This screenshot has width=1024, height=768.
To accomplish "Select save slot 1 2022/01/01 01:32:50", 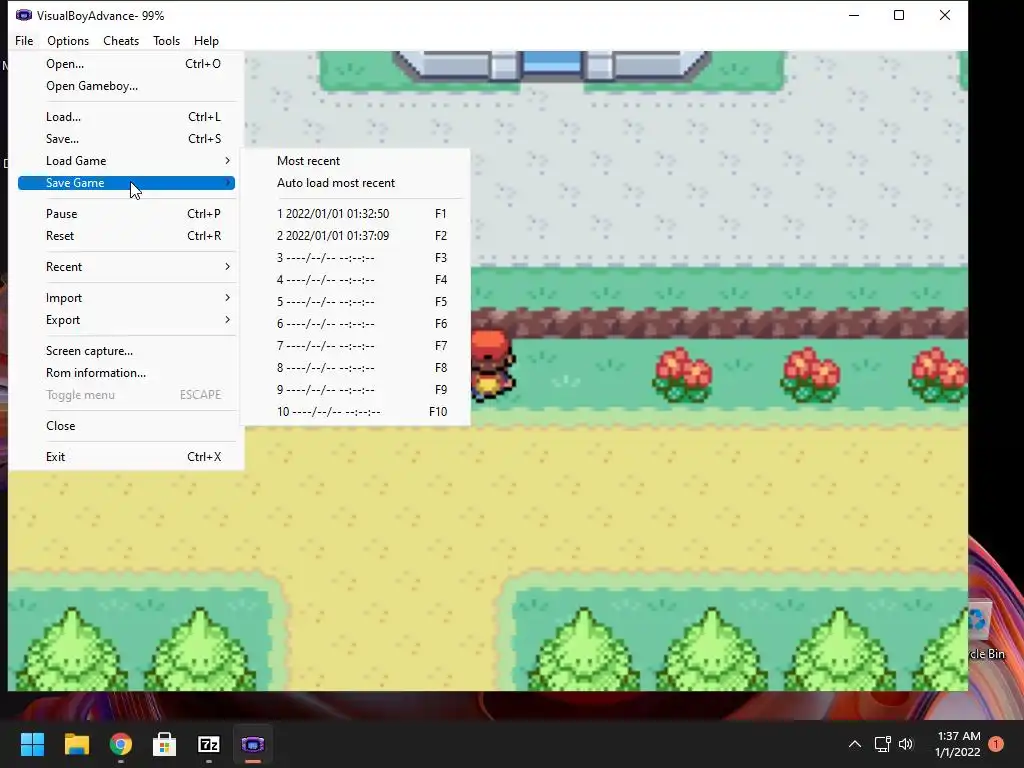I will point(355,214).
